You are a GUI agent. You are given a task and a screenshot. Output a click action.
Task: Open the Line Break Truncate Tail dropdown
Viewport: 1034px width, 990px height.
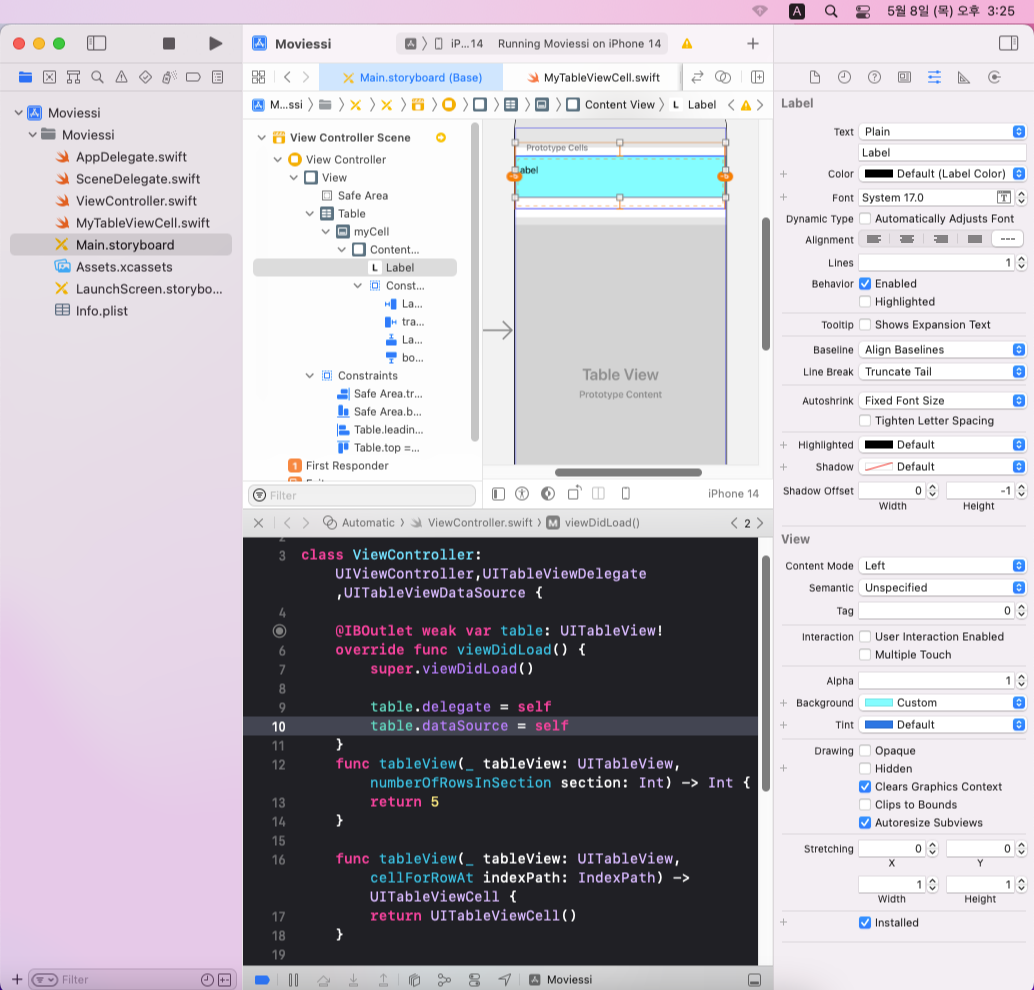coord(942,371)
